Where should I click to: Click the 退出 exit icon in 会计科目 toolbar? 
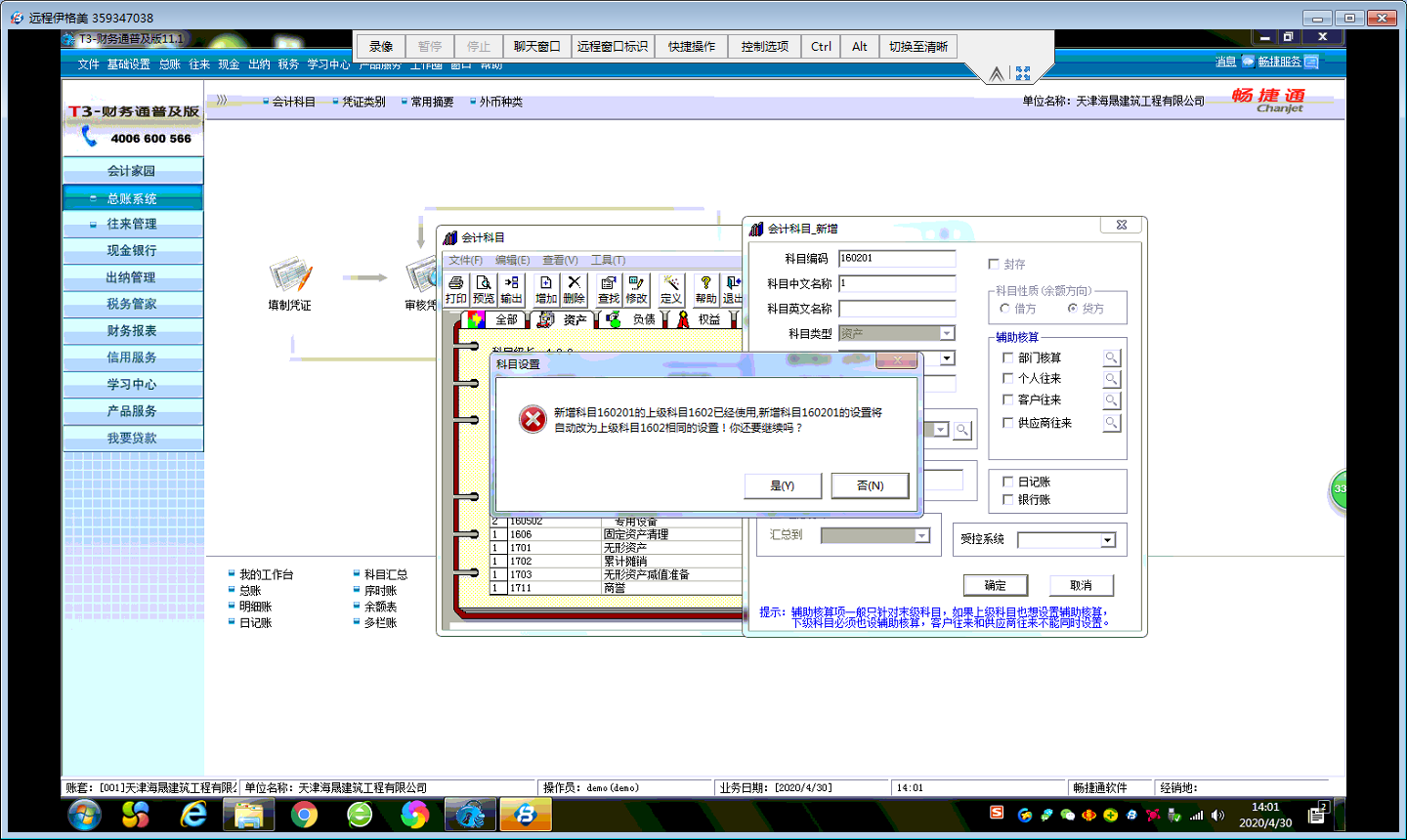point(732,289)
